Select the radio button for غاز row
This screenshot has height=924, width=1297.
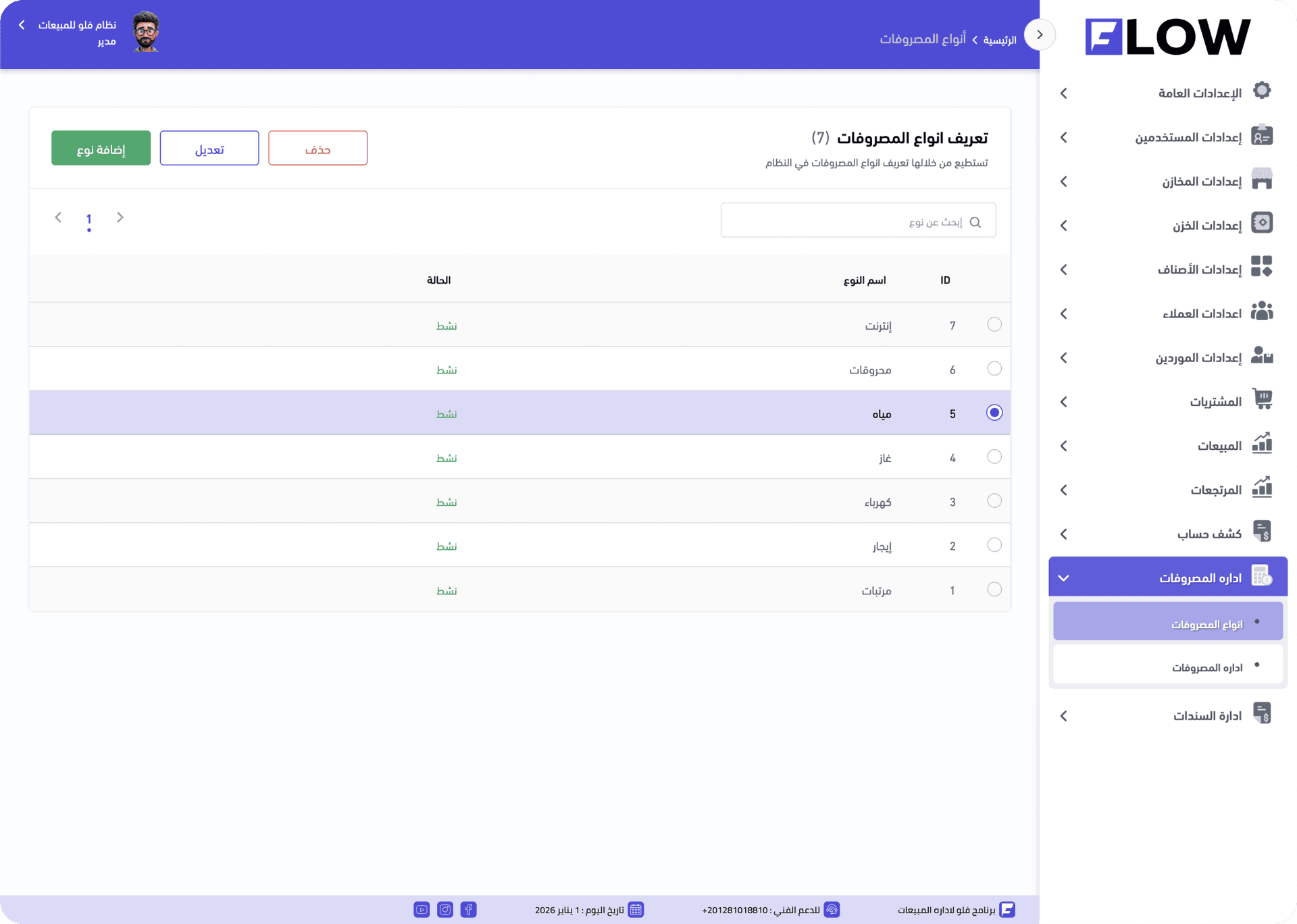994,457
